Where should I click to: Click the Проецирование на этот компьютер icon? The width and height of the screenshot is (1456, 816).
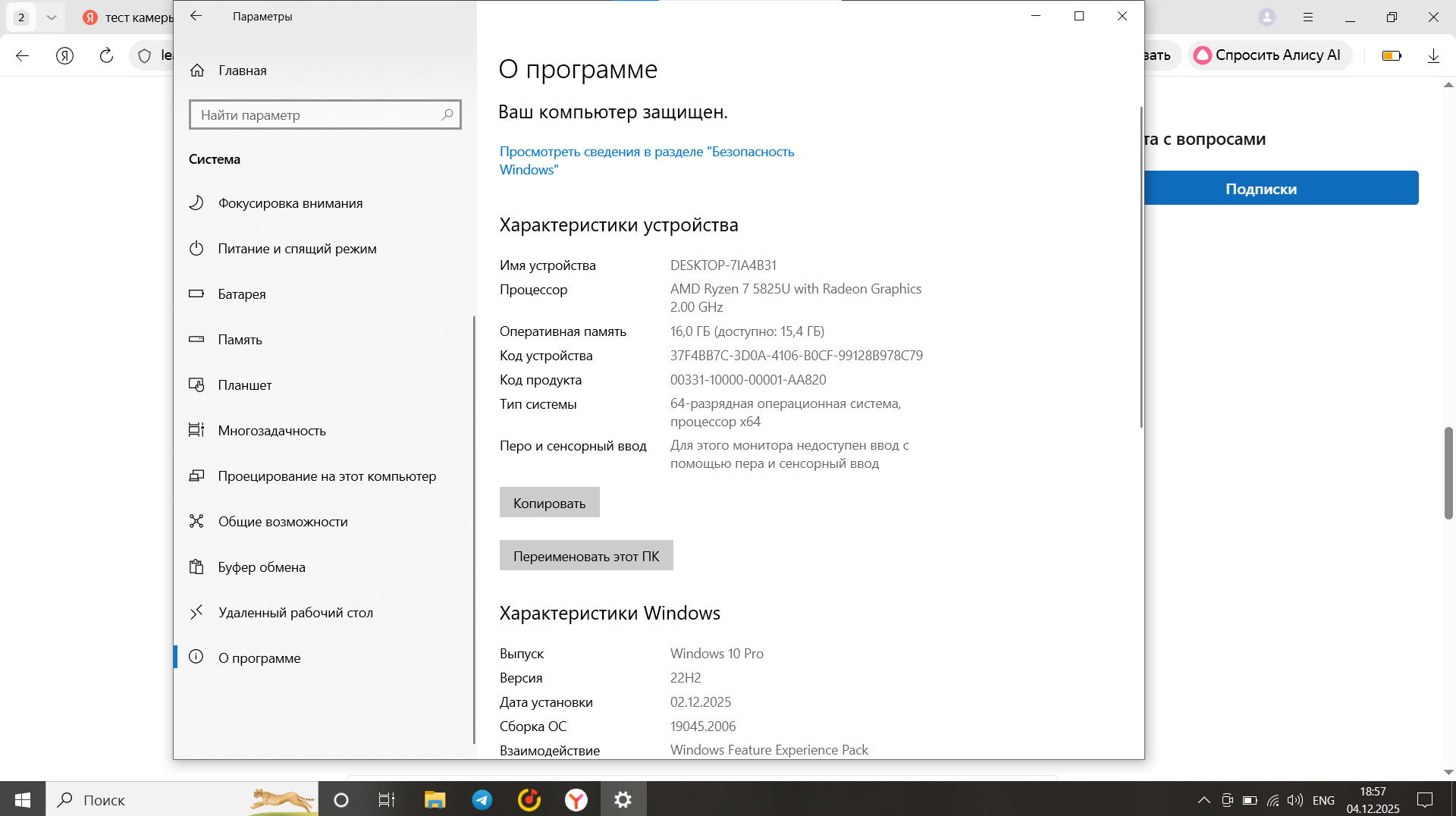click(x=196, y=476)
